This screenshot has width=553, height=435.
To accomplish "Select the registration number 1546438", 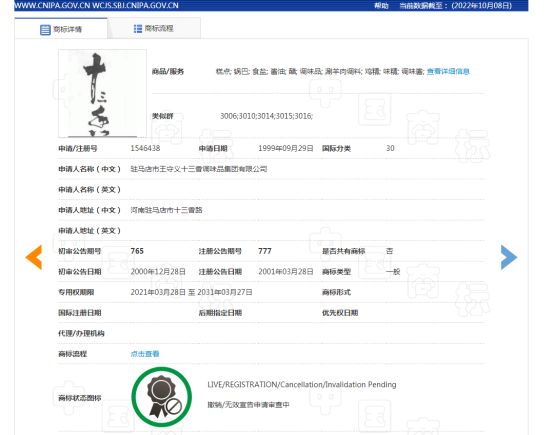I will coord(145,148).
